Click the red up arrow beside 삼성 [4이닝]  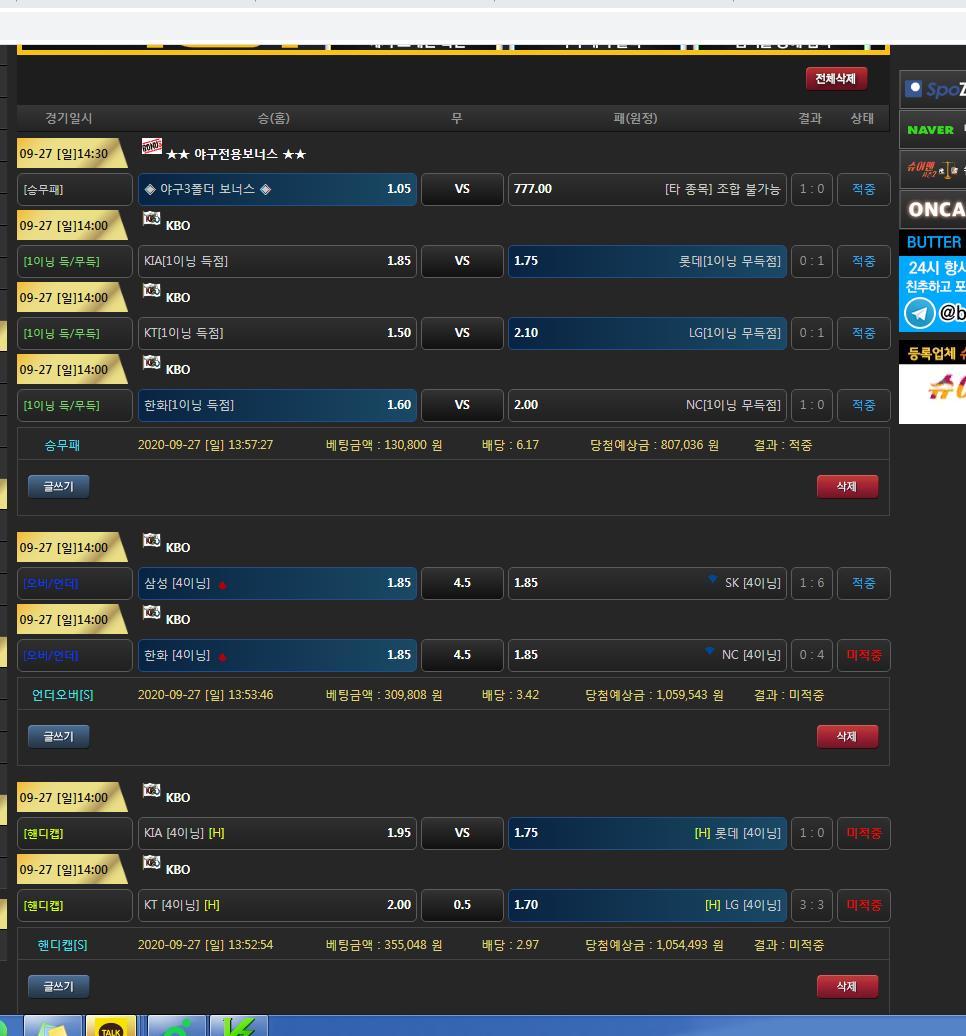[x=222, y=586]
